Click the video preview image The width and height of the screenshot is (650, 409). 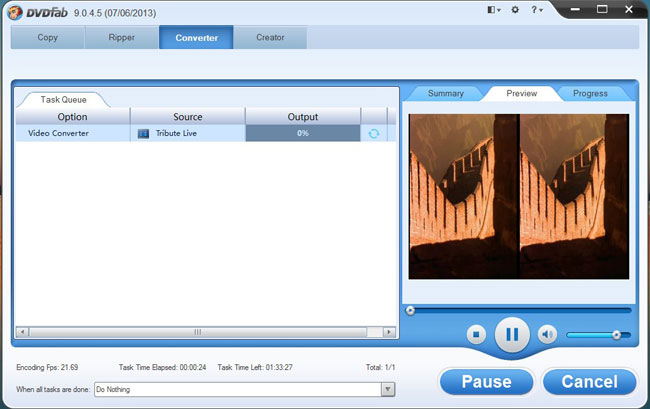pos(519,196)
